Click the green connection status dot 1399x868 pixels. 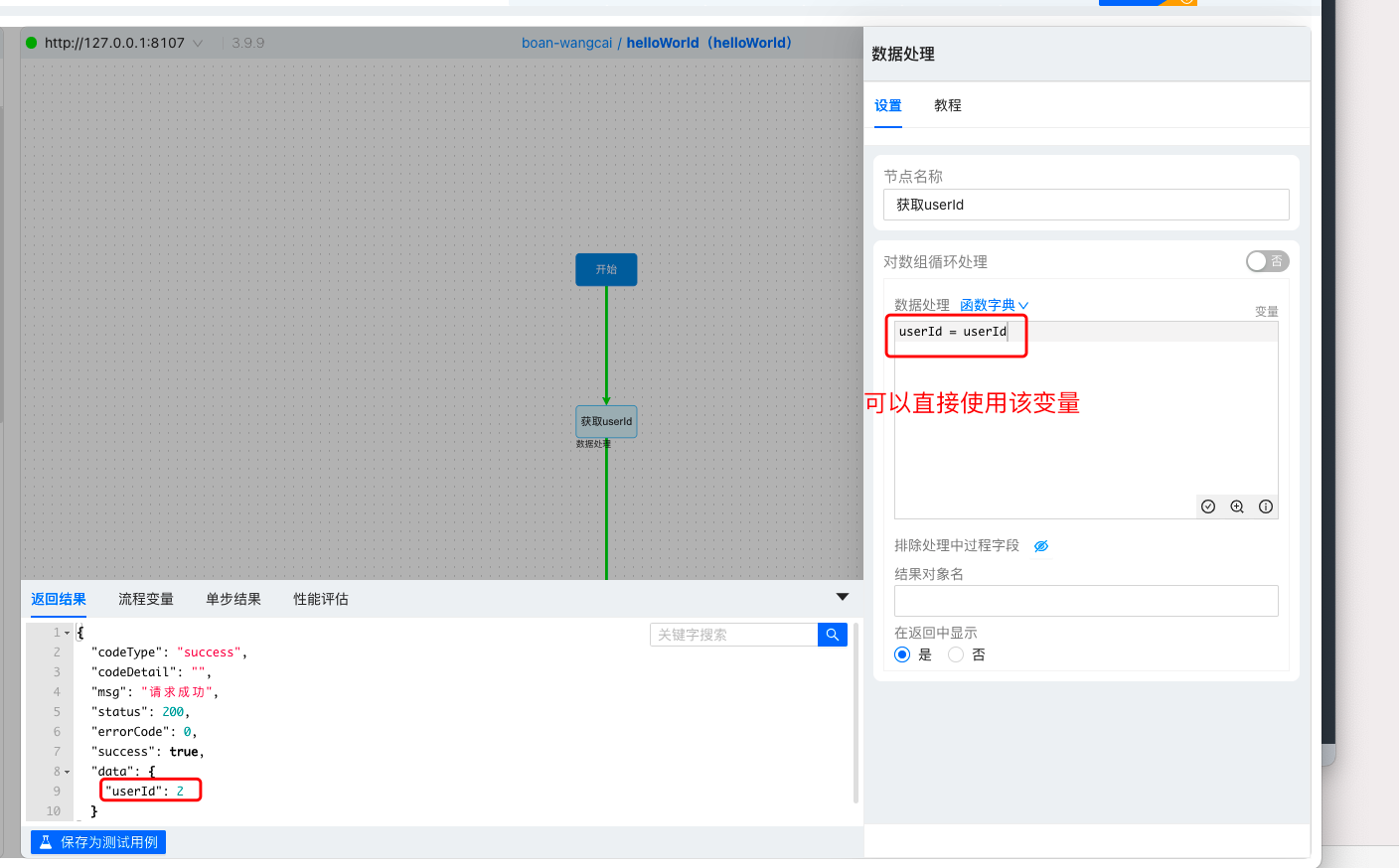32,43
